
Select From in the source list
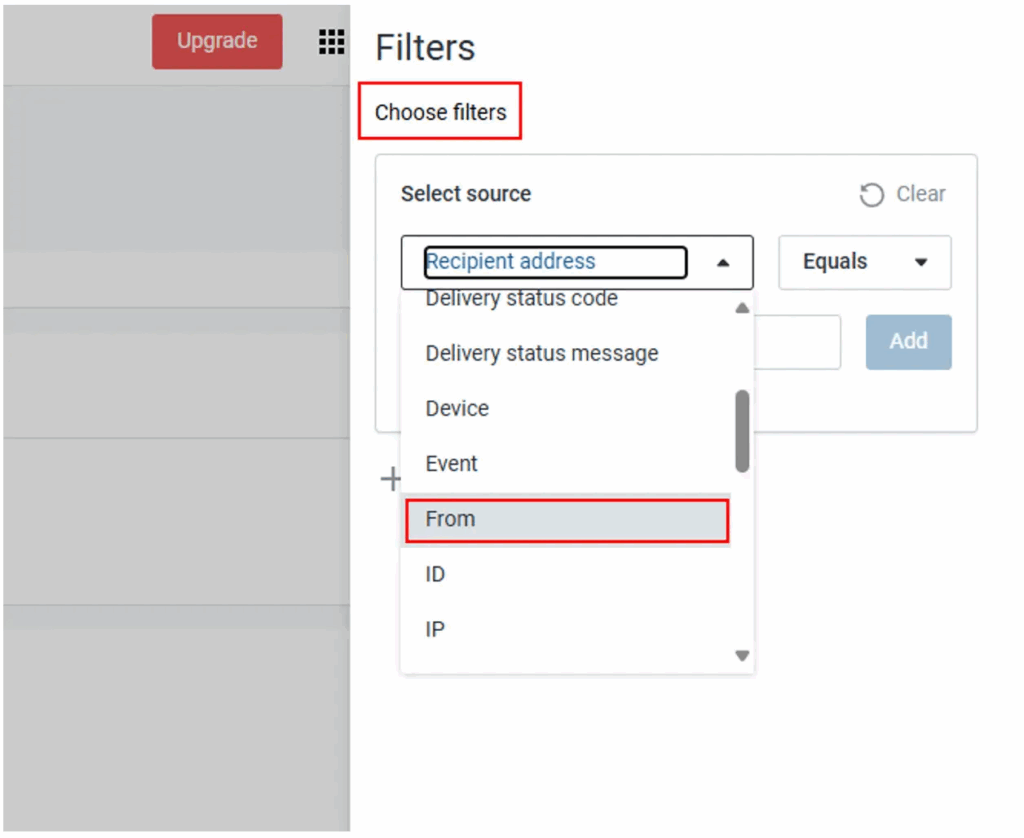[x=566, y=520]
